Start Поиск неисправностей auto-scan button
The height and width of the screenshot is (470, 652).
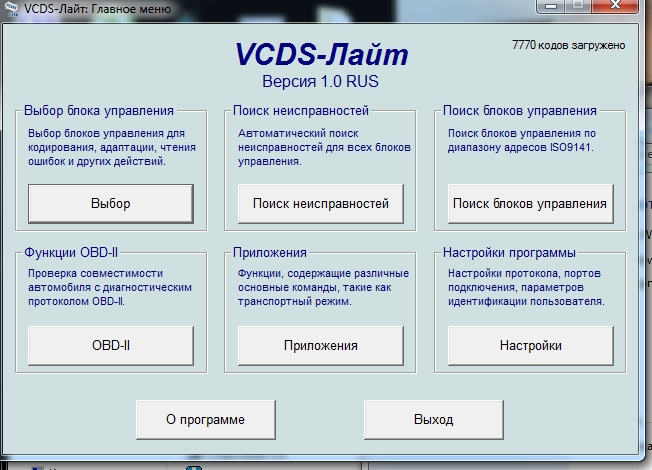pyautogui.click(x=321, y=204)
